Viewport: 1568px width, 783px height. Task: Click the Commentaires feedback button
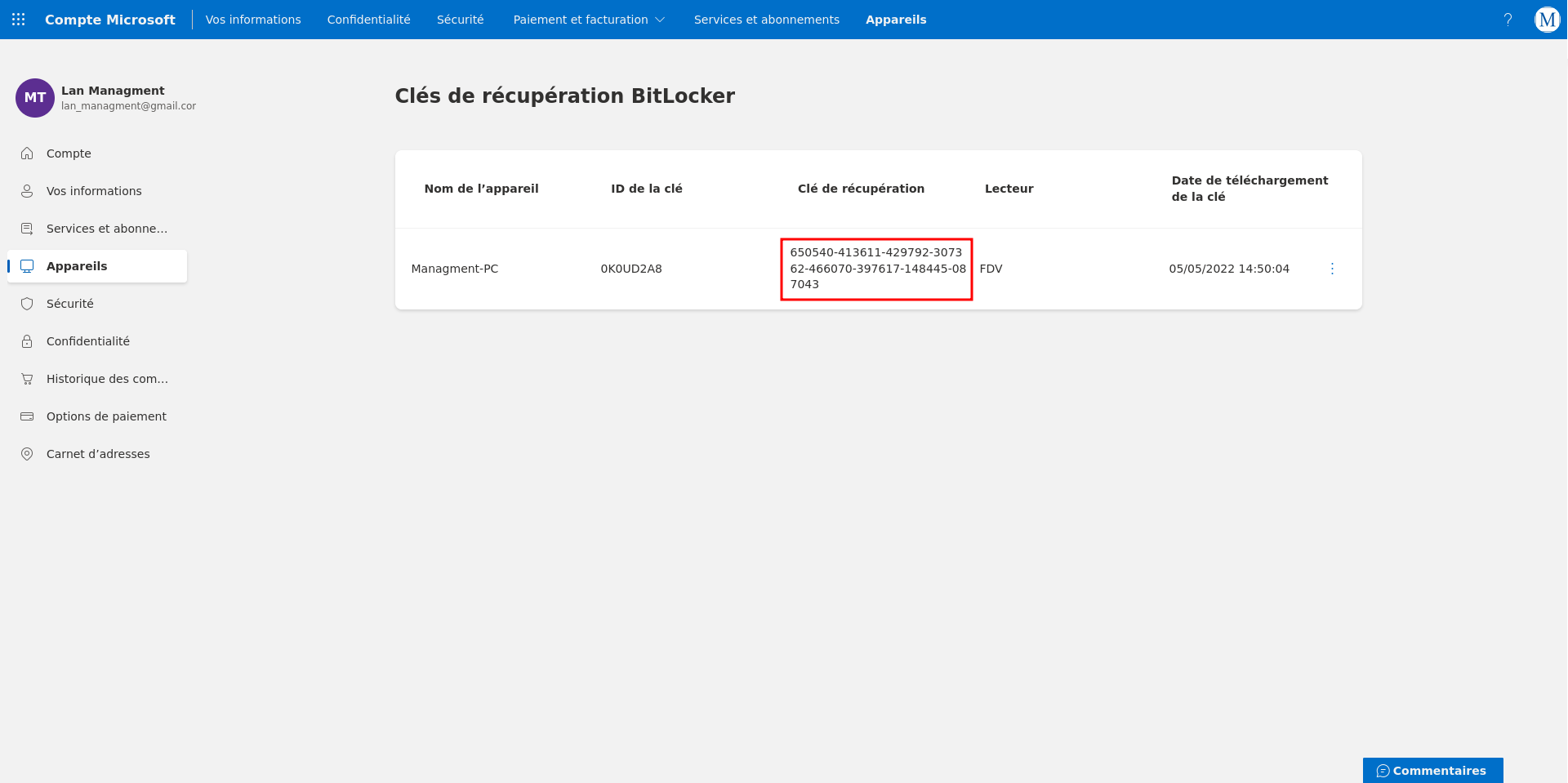tap(1432, 771)
